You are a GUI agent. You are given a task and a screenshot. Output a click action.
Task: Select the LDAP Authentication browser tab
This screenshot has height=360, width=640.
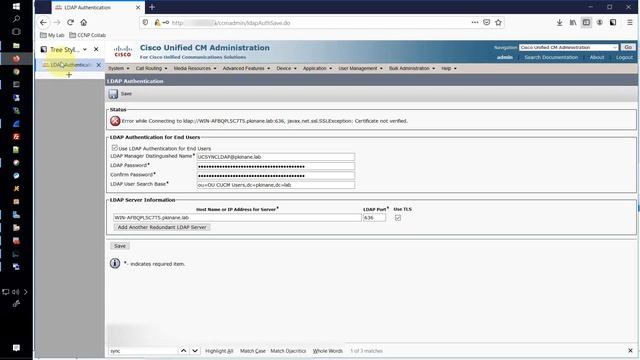[97, 7]
